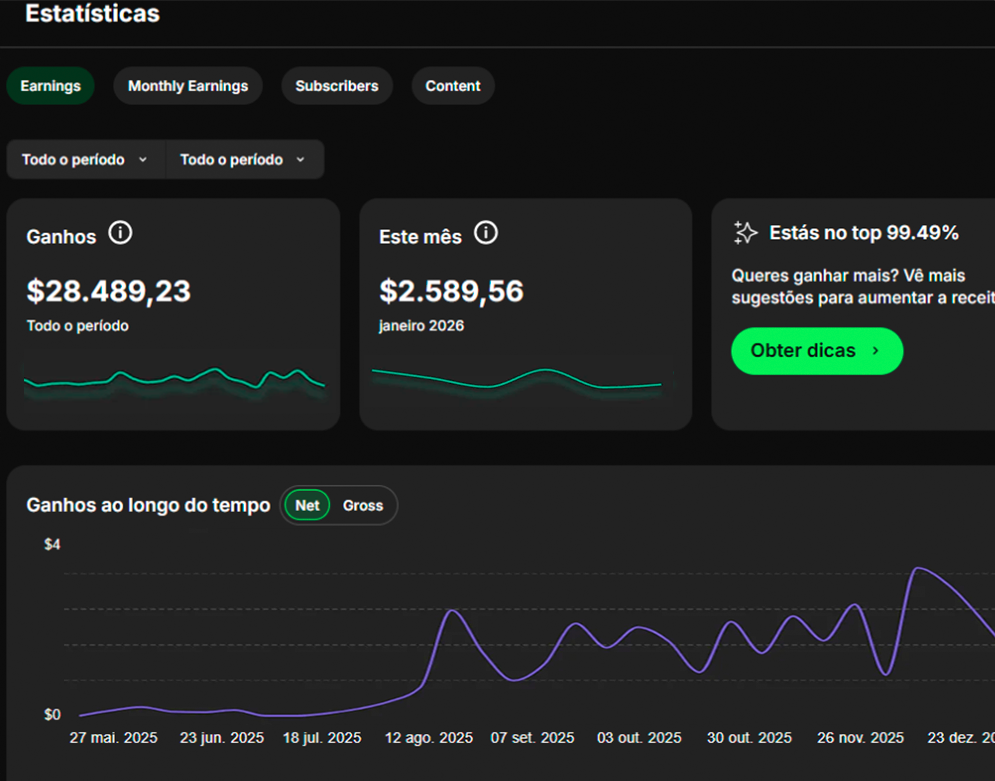The image size is (995, 781).
Task: Click the $2.589,56 monthly earnings value
Action: click(x=451, y=291)
